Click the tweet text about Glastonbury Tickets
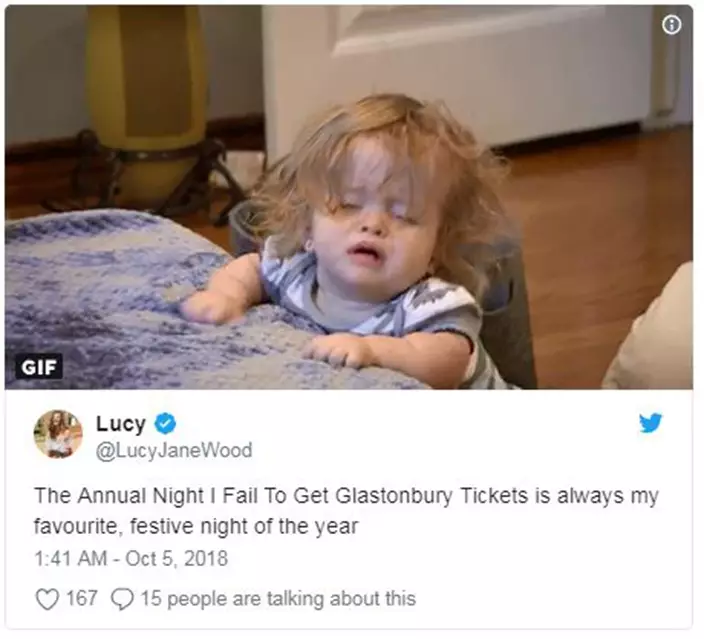 click(x=346, y=511)
